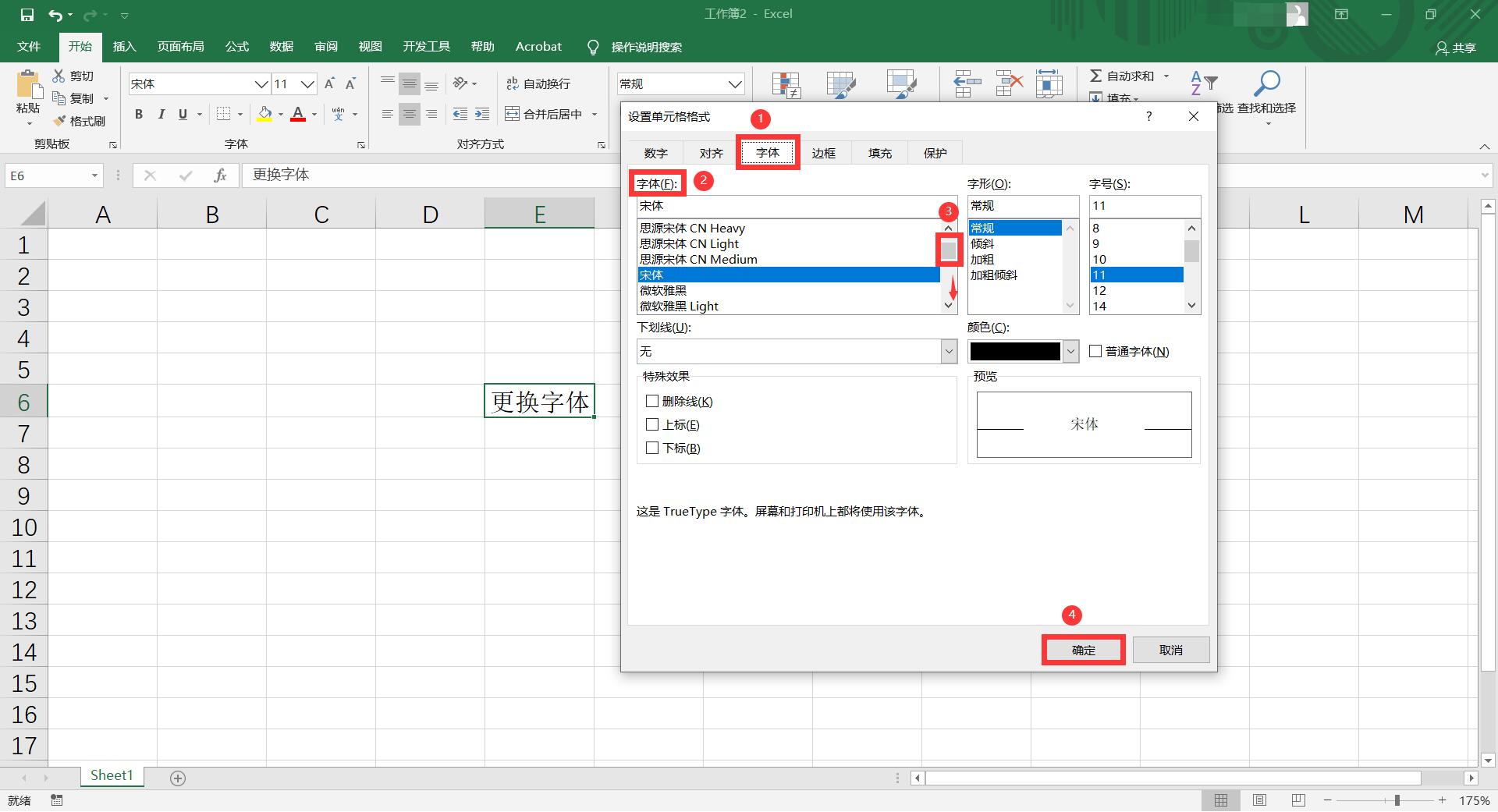
Task: Toggle Wrap Text (自动换行) in ribbon
Action: tap(538, 83)
